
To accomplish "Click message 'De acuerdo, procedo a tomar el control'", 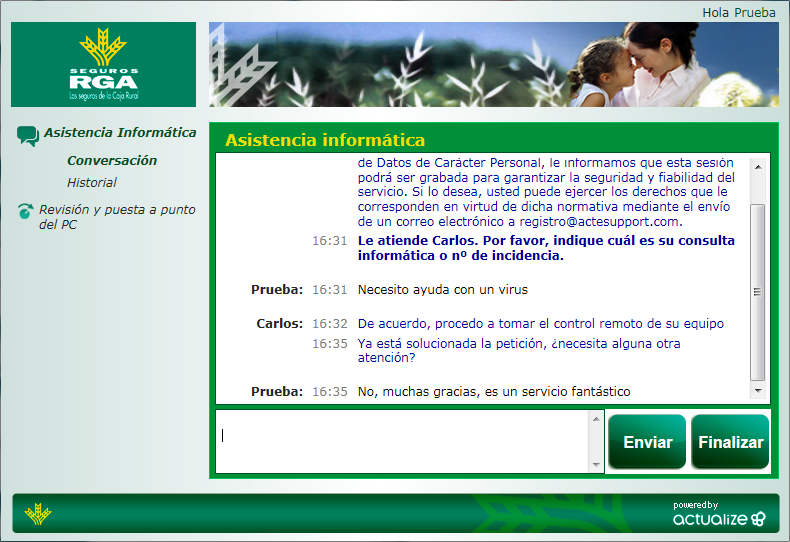I will tap(541, 323).
